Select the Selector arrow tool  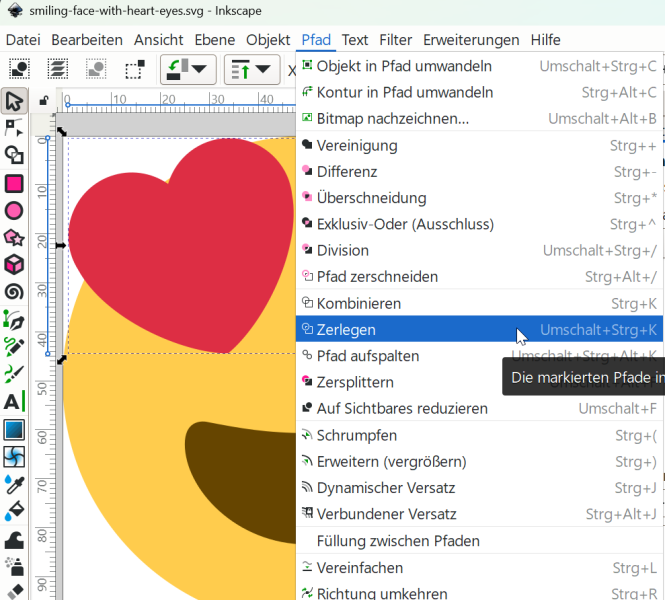click(x=14, y=101)
